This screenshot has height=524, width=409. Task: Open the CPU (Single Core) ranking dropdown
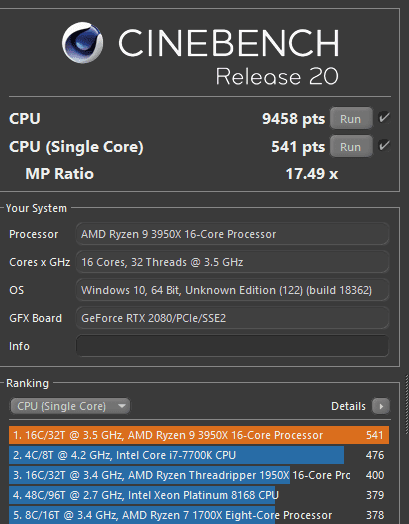(x=70, y=406)
